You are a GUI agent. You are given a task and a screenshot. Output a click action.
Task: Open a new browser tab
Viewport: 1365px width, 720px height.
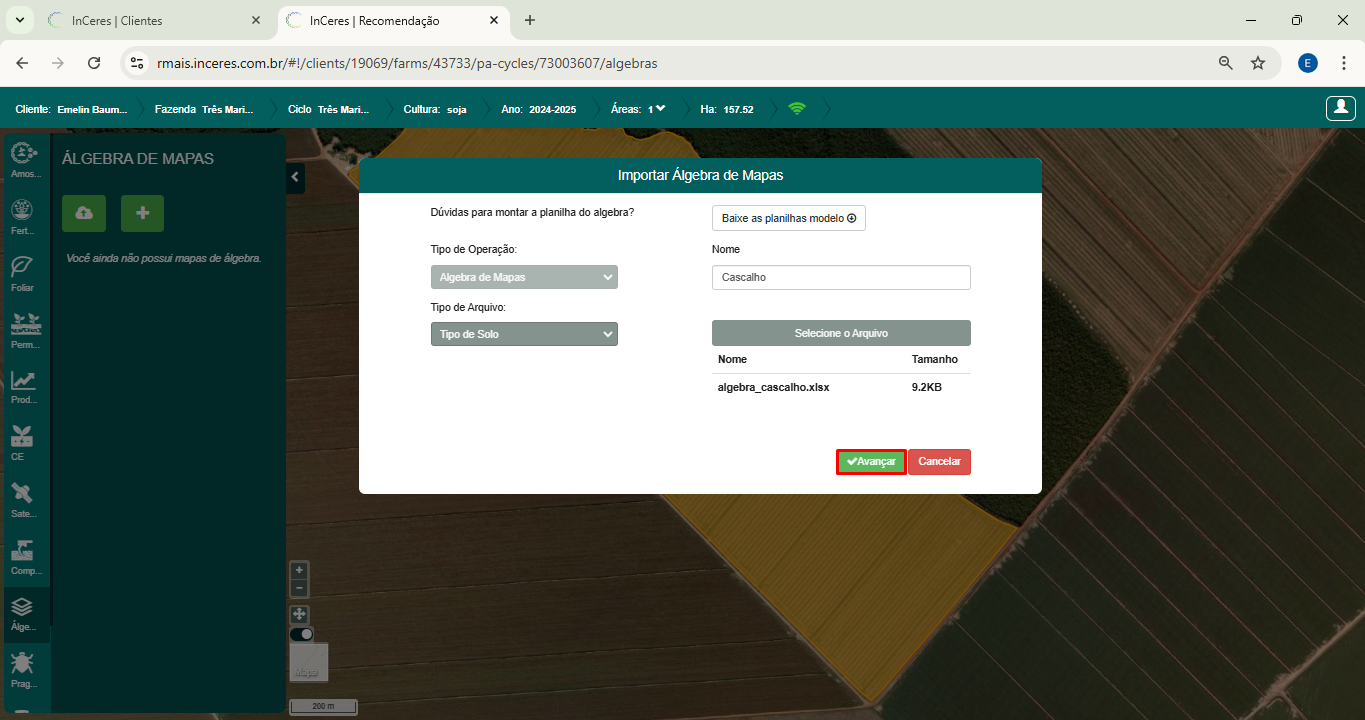tap(530, 20)
